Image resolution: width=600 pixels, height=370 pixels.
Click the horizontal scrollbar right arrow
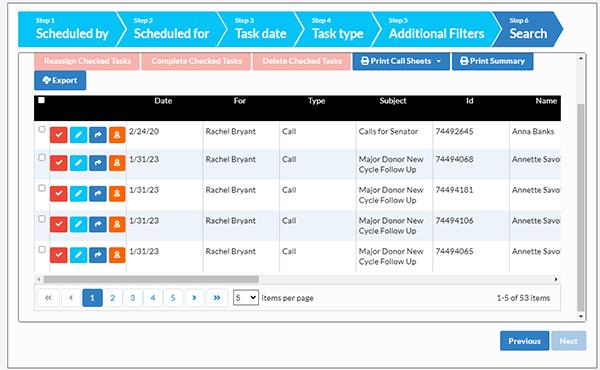(x=556, y=279)
